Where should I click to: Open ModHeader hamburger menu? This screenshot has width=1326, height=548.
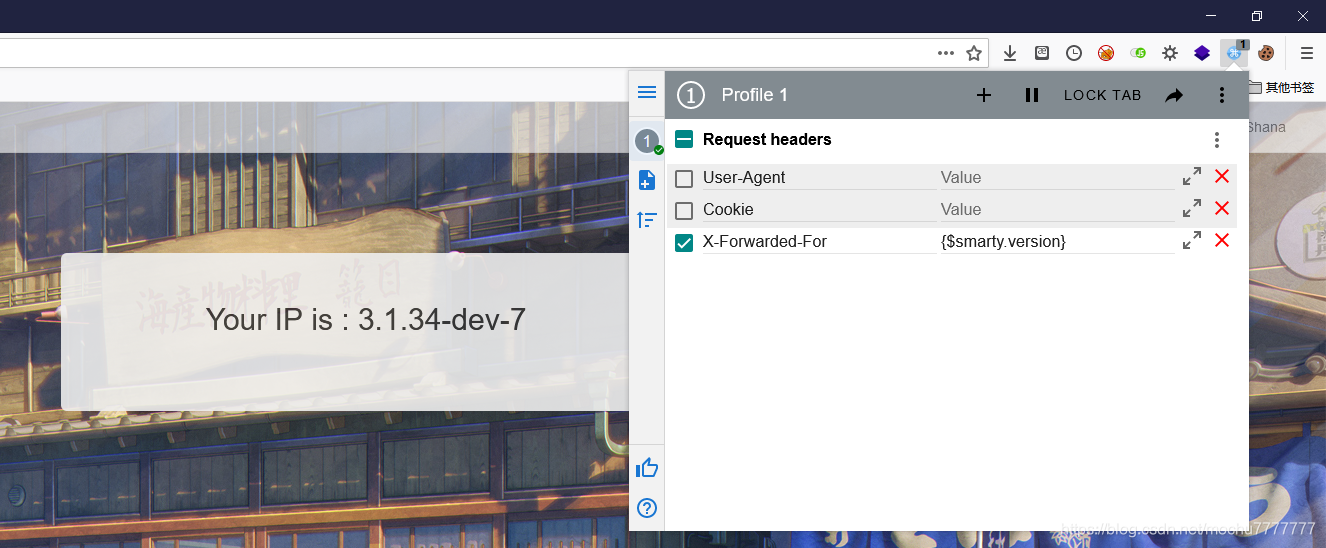pos(647,92)
